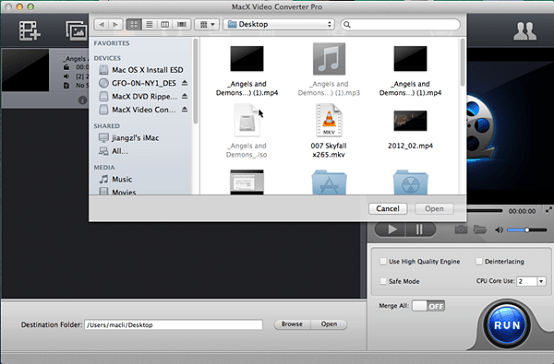This screenshot has height=364, width=554.
Task: Switch to column view in file dialog
Action: pos(165,24)
